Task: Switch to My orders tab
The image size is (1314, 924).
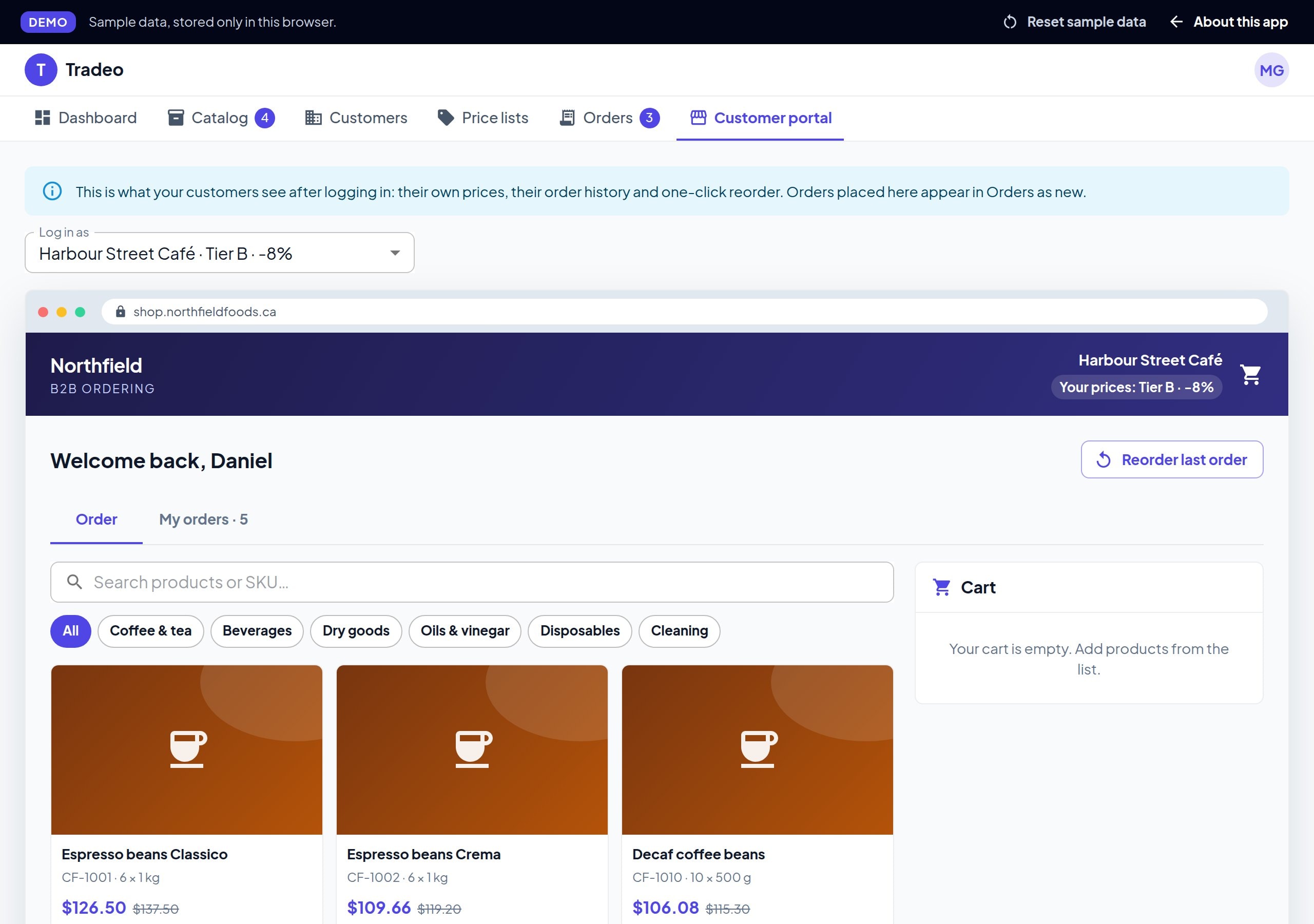Action: [x=203, y=519]
